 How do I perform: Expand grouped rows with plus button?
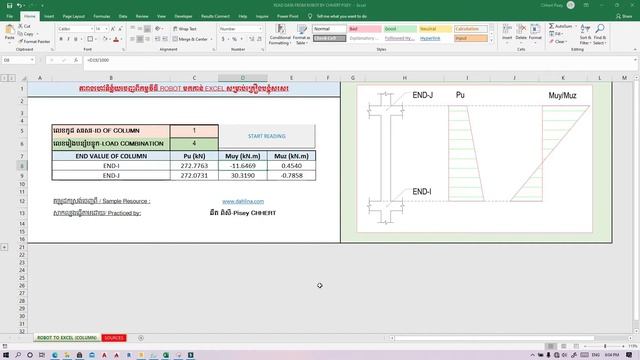click(x=4, y=247)
